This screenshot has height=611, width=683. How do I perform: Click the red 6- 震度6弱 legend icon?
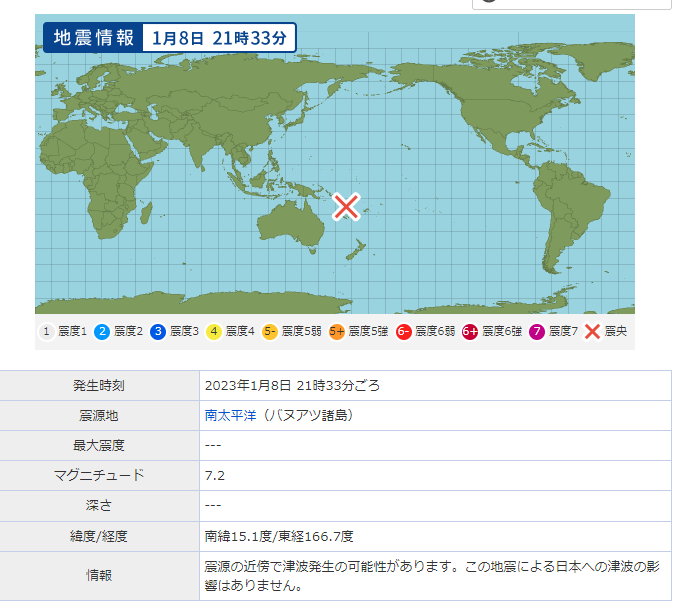point(403,332)
